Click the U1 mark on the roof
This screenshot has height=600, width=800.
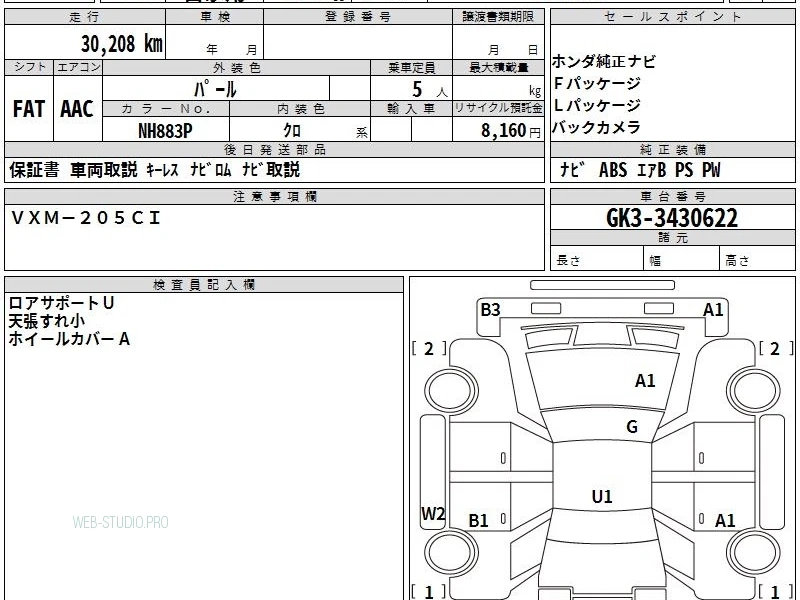point(602,496)
